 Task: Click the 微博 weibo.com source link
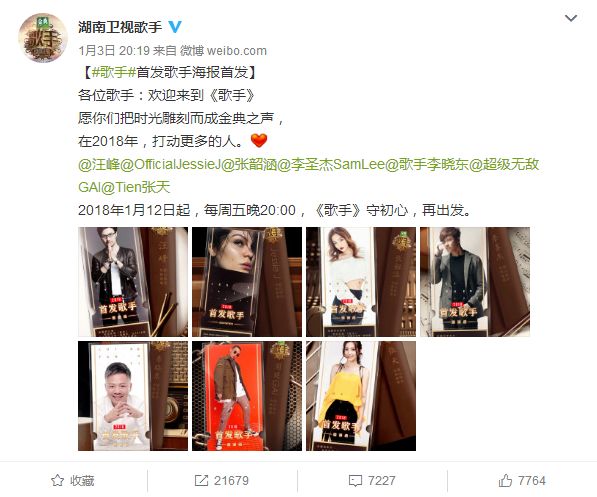(223, 51)
